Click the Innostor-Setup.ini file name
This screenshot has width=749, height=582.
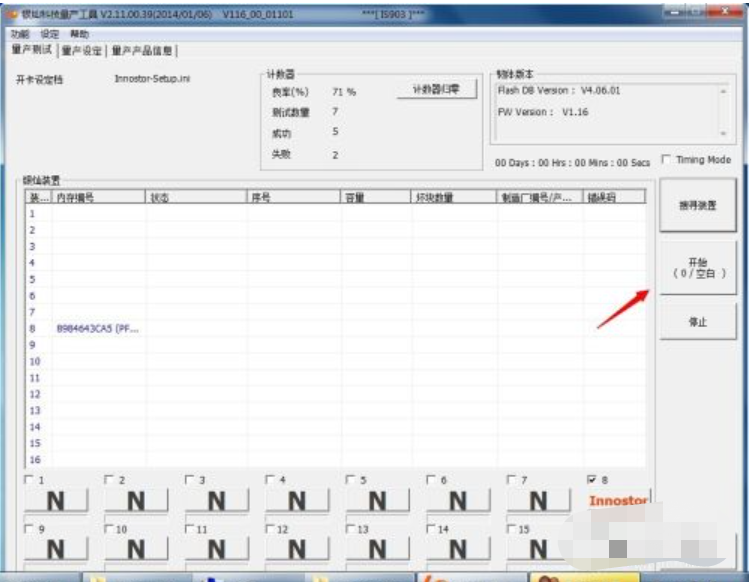coord(152,78)
